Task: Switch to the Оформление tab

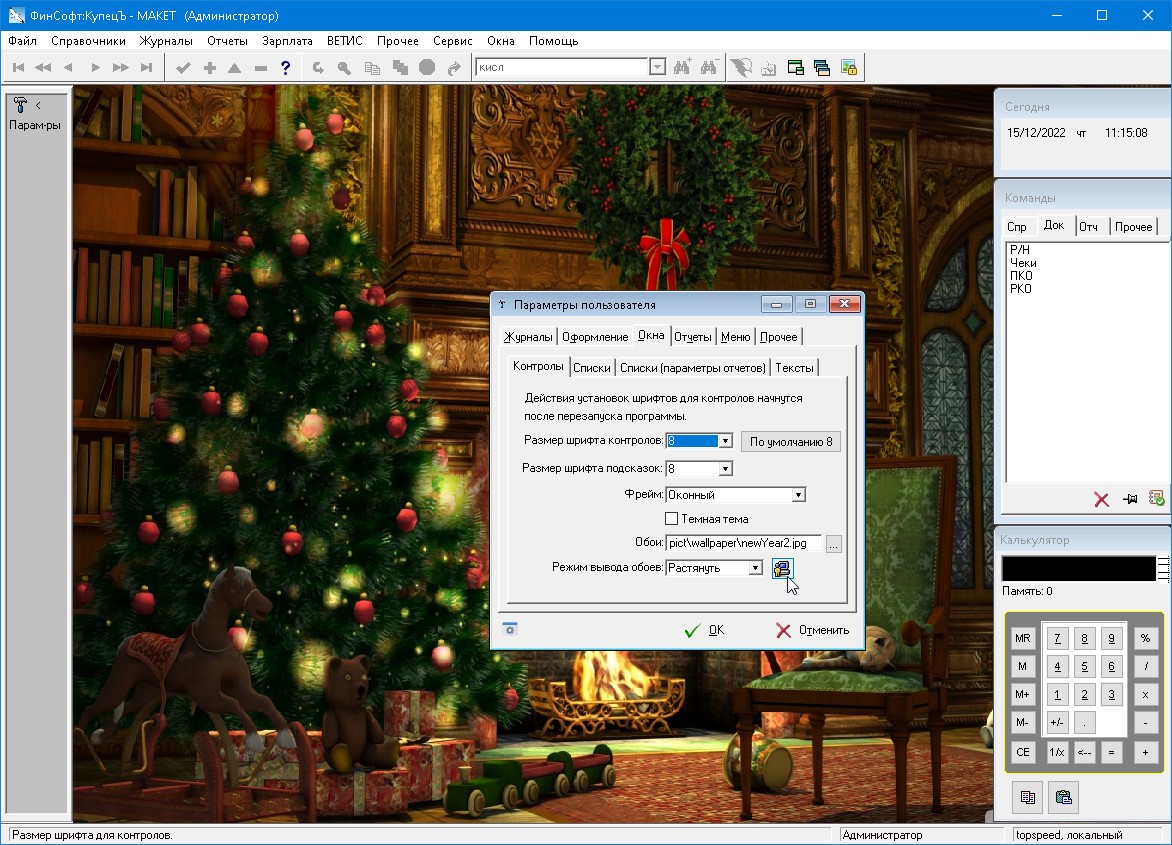Action: click(594, 337)
